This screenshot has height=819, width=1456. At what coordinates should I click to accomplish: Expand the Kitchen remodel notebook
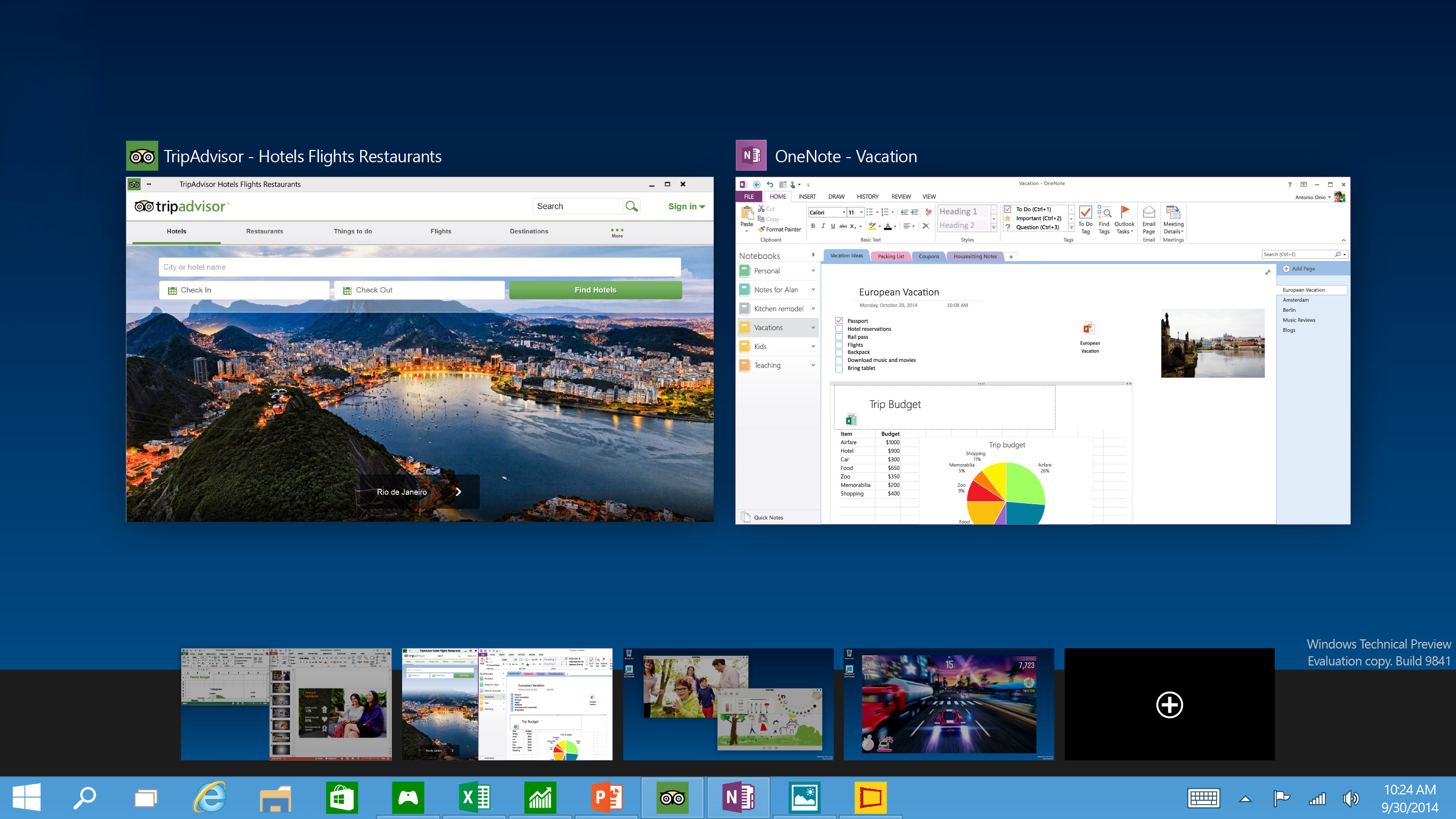tap(813, 309)
